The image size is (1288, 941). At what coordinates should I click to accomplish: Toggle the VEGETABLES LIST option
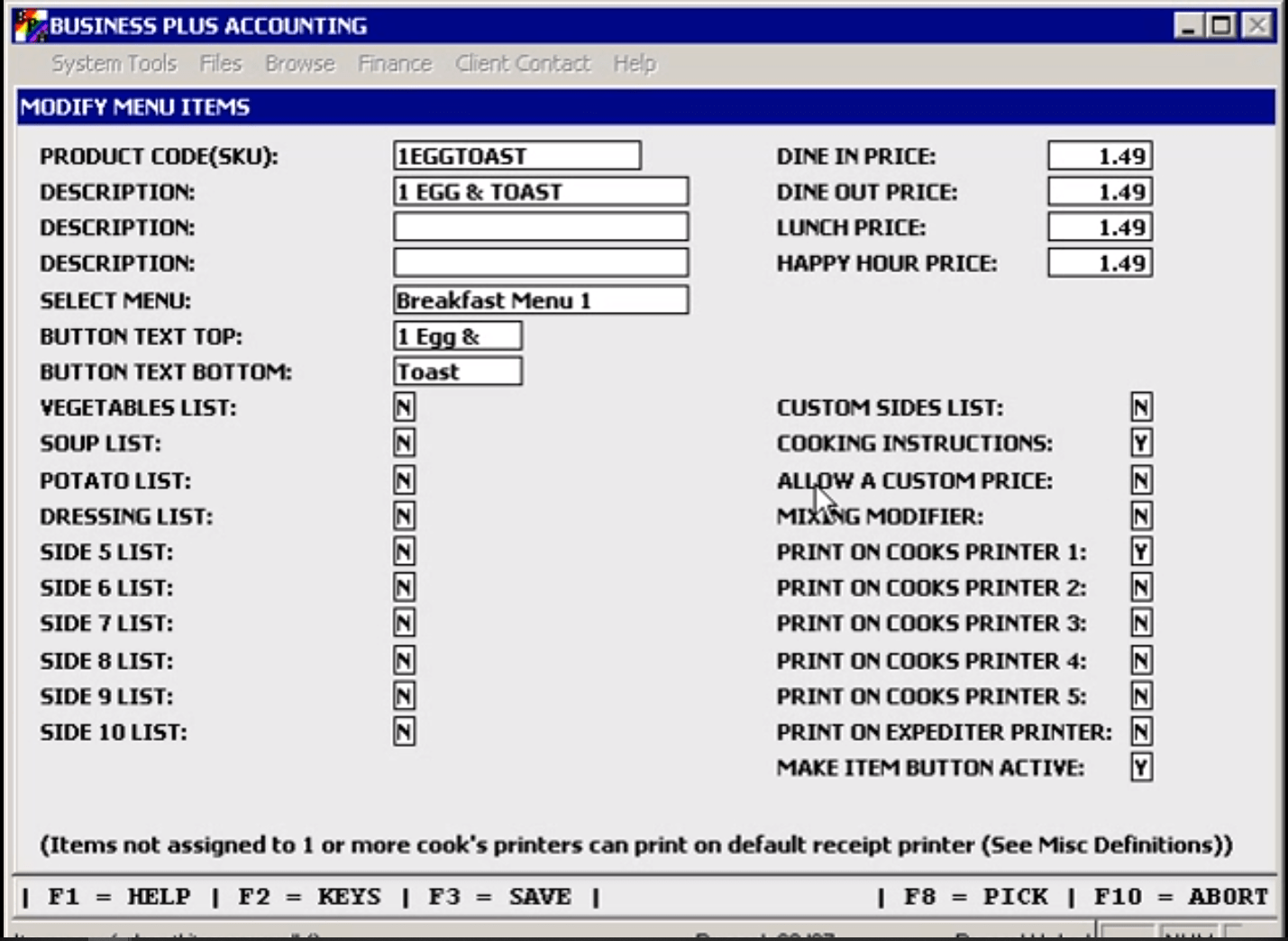click(403, 407)
